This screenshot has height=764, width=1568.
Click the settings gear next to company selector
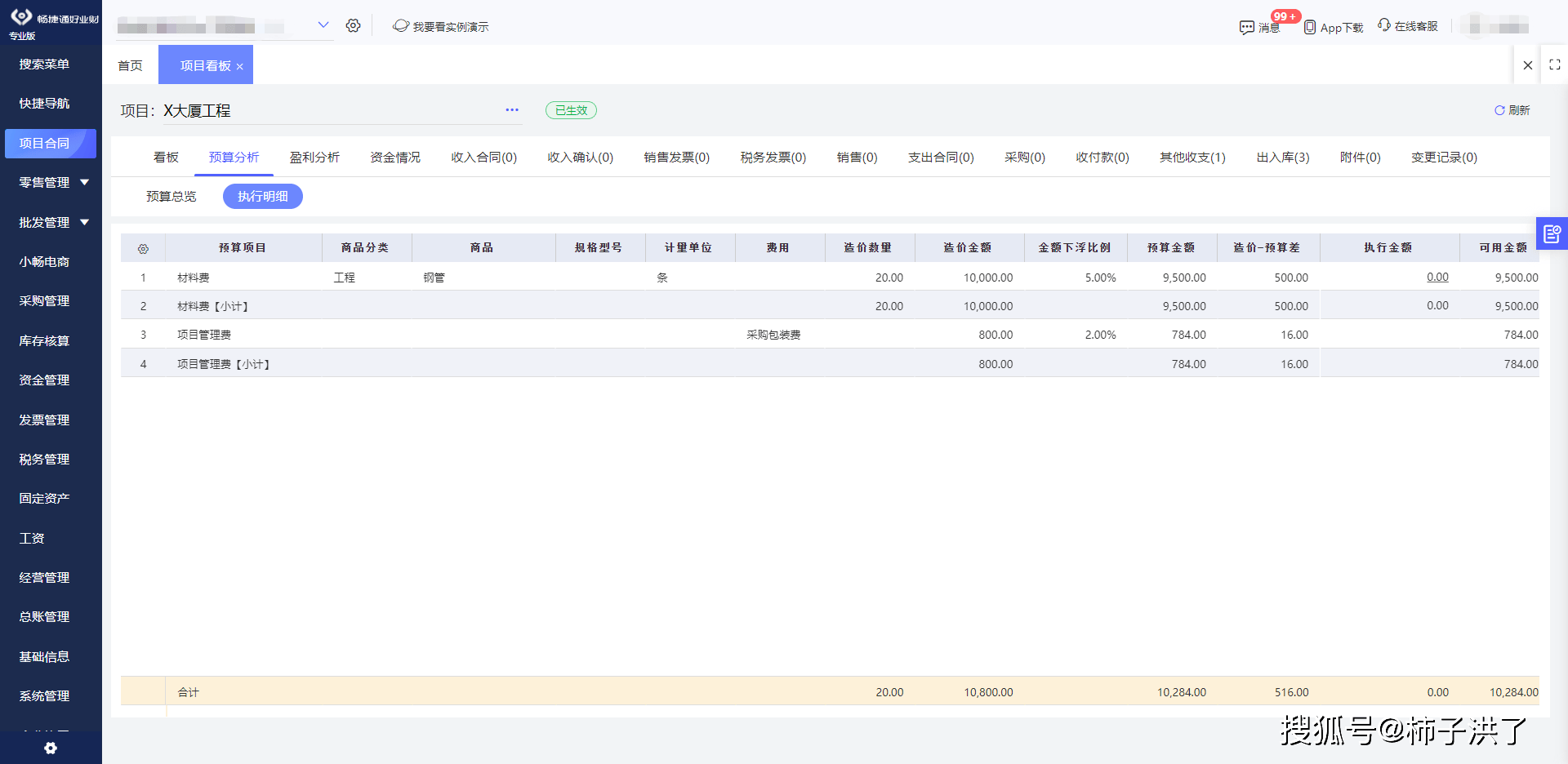[353, 26]
